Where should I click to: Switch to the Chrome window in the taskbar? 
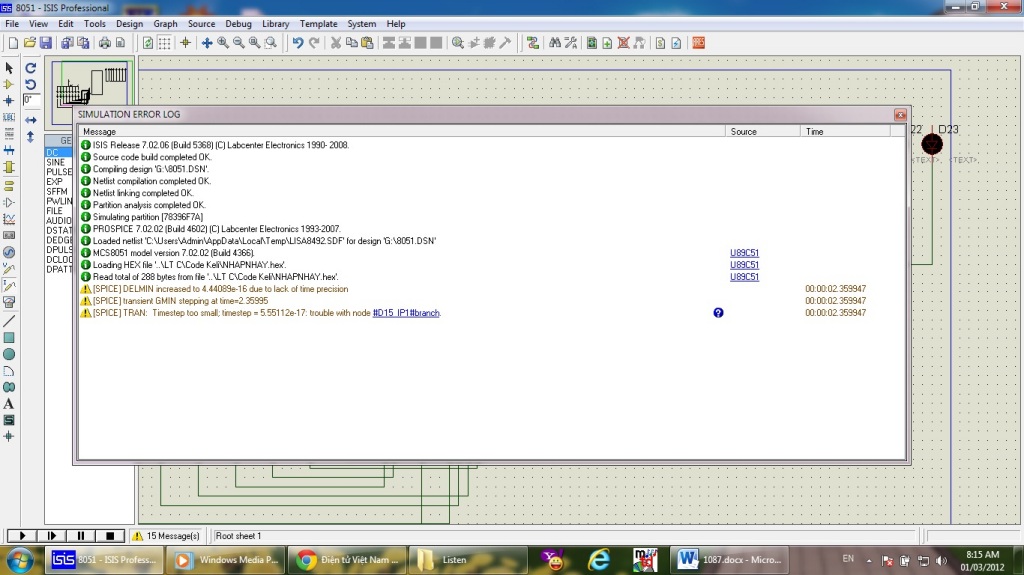click(x=347, y=560)
